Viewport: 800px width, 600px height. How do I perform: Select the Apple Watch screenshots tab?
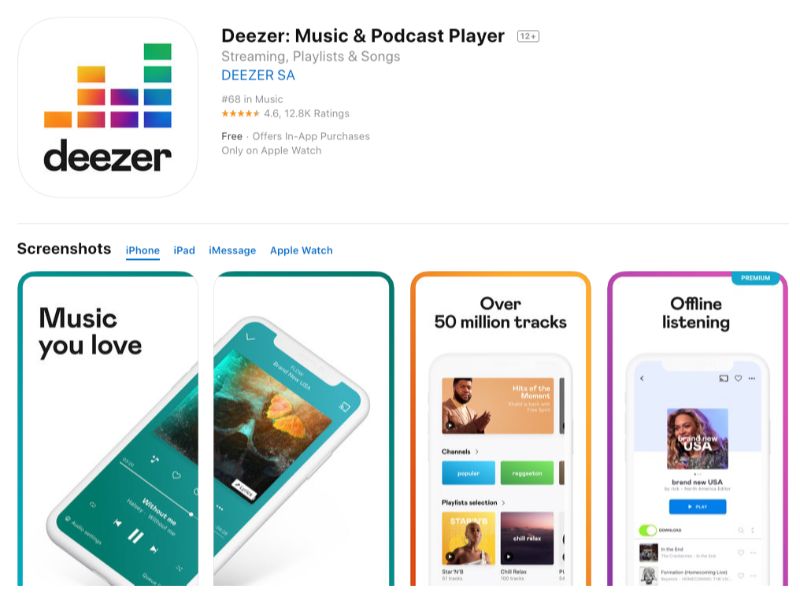point(301,251)
